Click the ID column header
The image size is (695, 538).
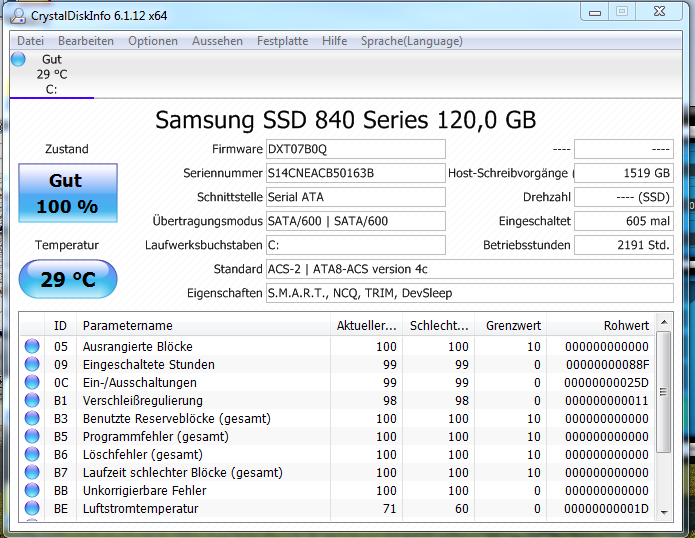60,326
